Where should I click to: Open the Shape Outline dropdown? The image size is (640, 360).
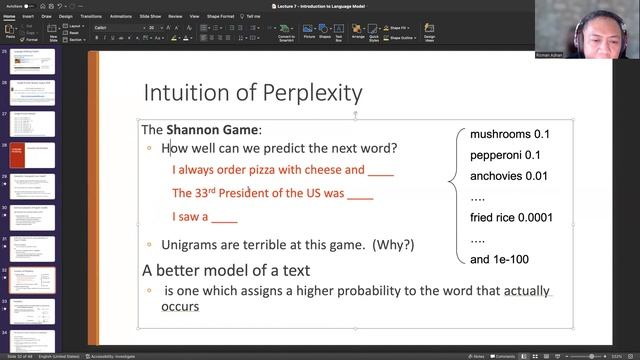point(400,38)
